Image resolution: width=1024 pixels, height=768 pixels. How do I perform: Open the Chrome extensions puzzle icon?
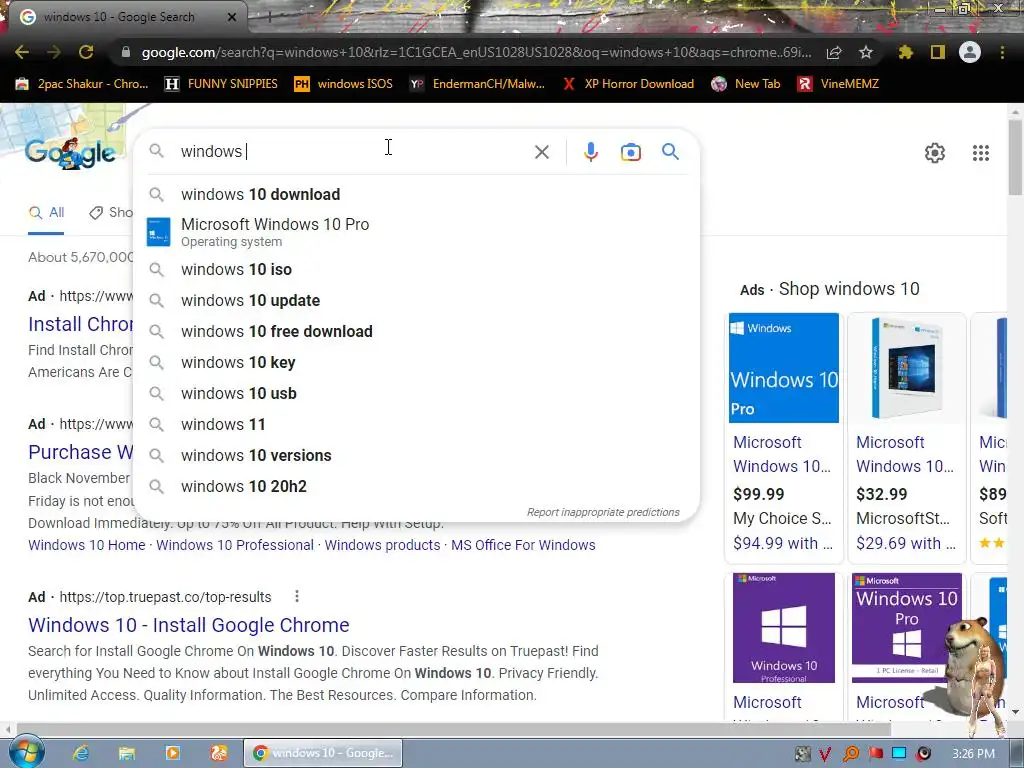pyautogui.click(x=905, y=52)
